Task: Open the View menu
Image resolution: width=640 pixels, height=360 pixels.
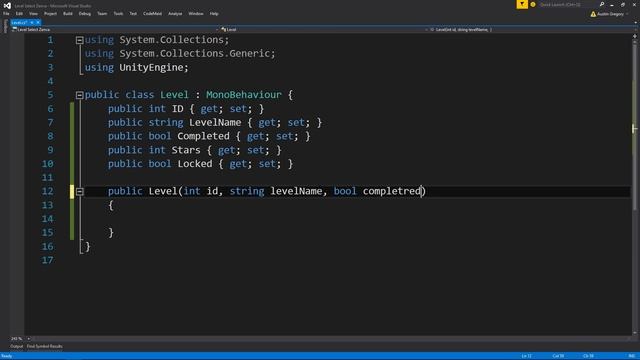Action: point(33,13)
